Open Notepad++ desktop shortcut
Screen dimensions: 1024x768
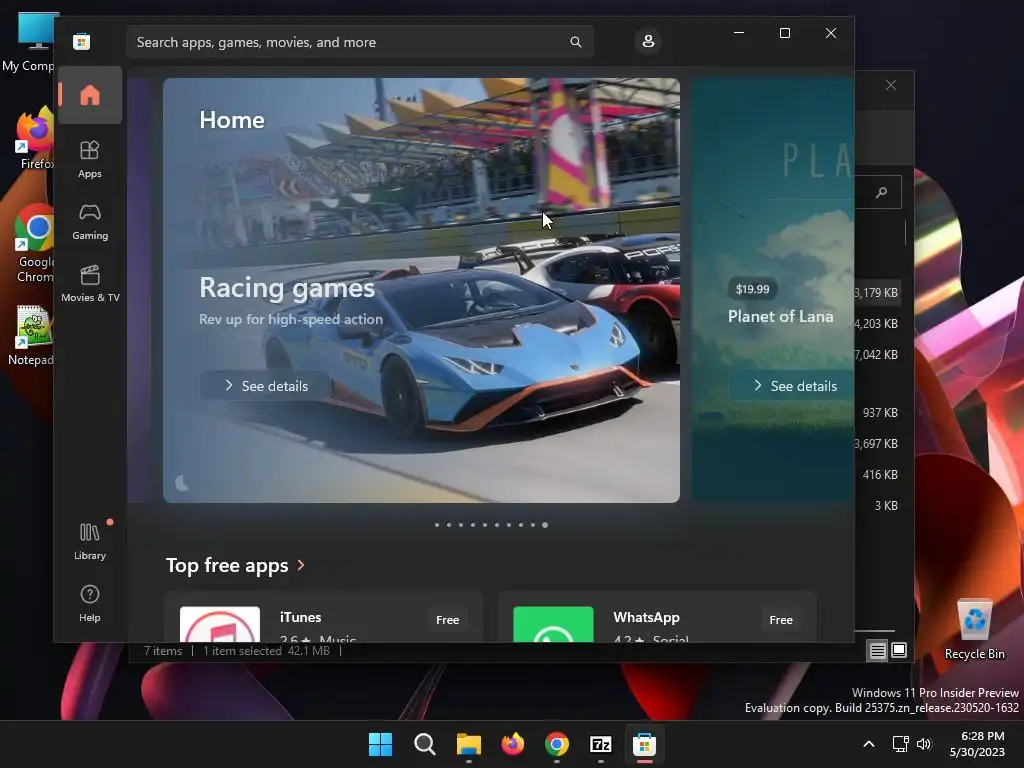[31, 336]
